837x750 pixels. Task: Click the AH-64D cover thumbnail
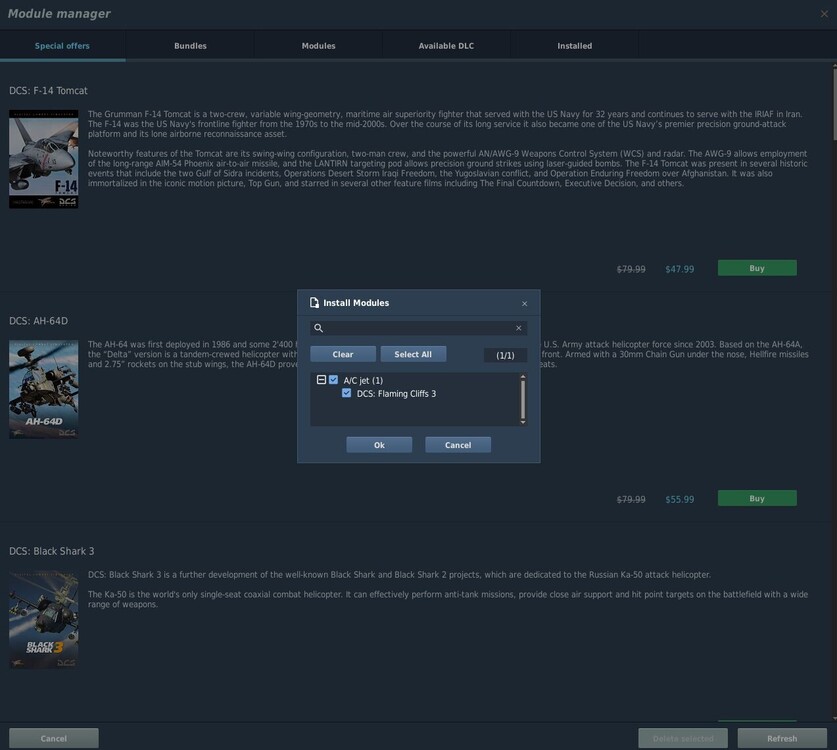tap(44, 389)
